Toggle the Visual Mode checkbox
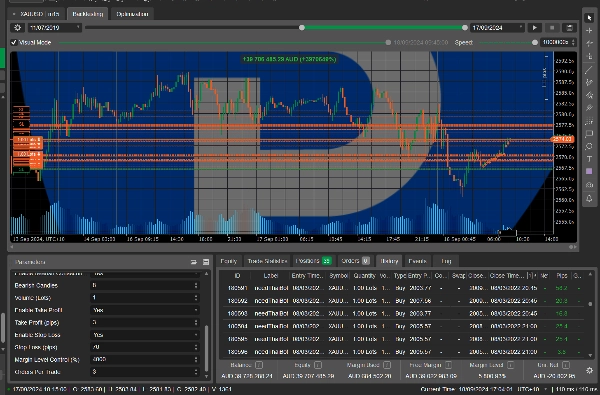This screenshot has height=395, width=600. pos(14,42)
